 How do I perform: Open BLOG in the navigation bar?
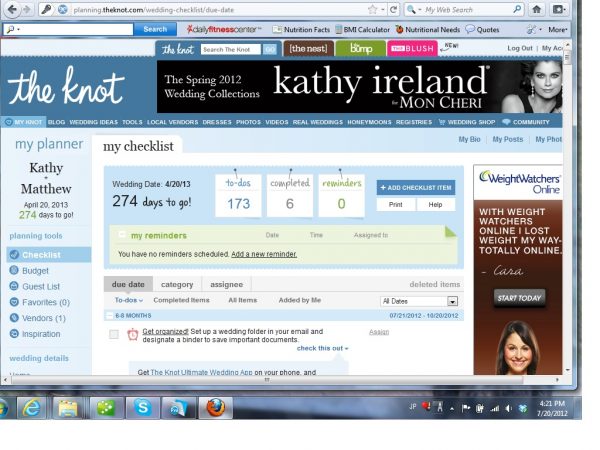click(x=56, y=122)
